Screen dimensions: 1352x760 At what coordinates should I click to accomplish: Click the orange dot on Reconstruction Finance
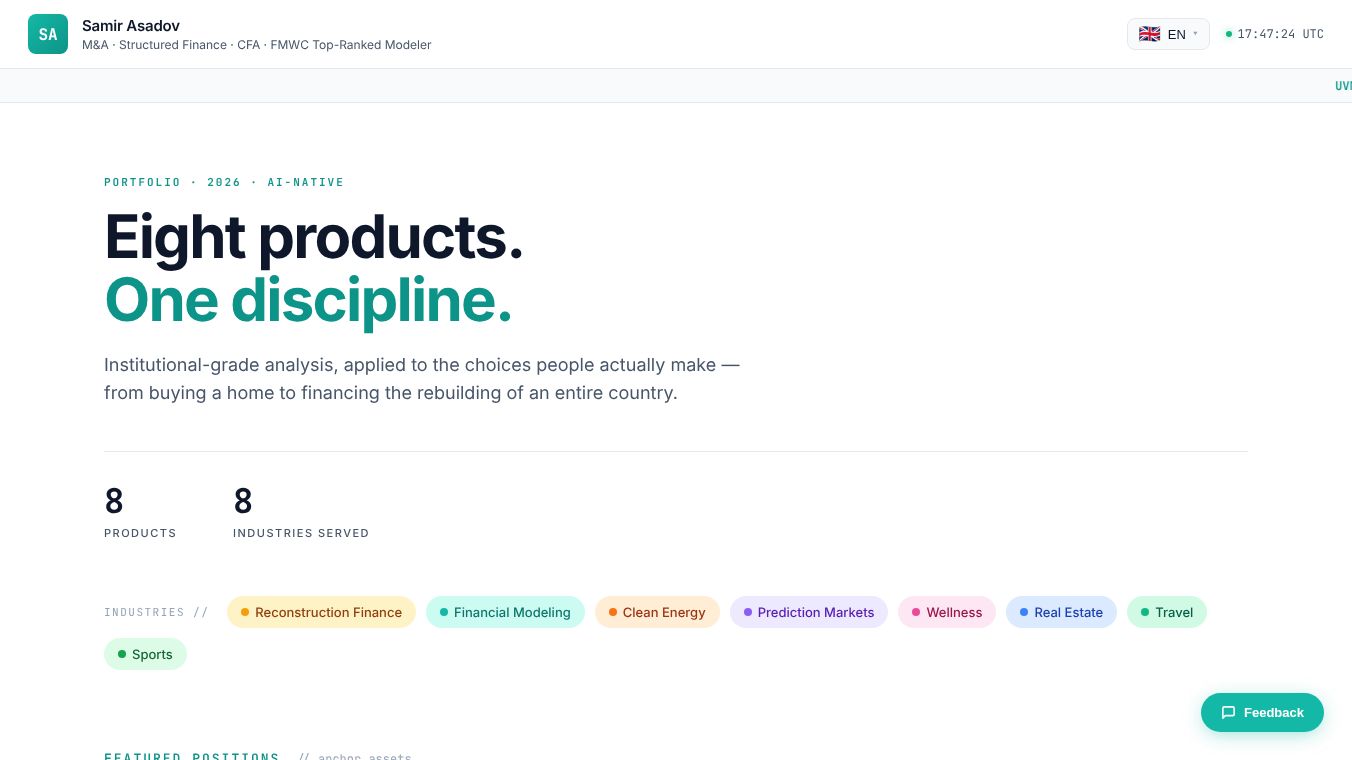(x=245, y=612)
